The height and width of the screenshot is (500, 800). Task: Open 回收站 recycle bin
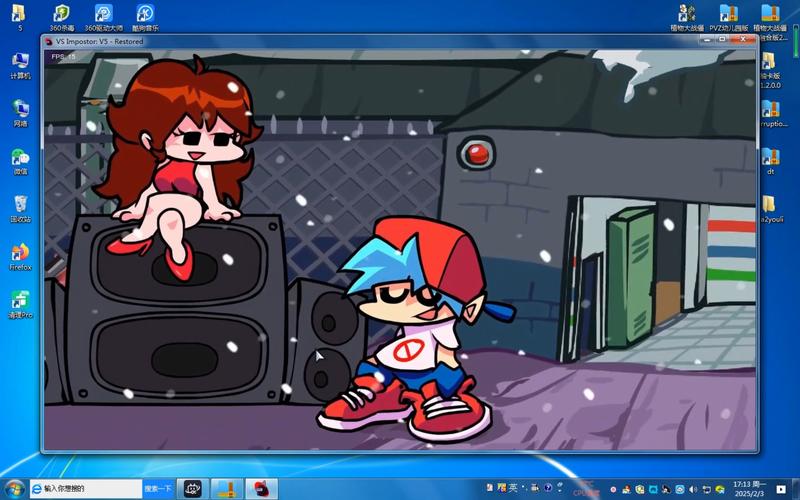(20, 209)
